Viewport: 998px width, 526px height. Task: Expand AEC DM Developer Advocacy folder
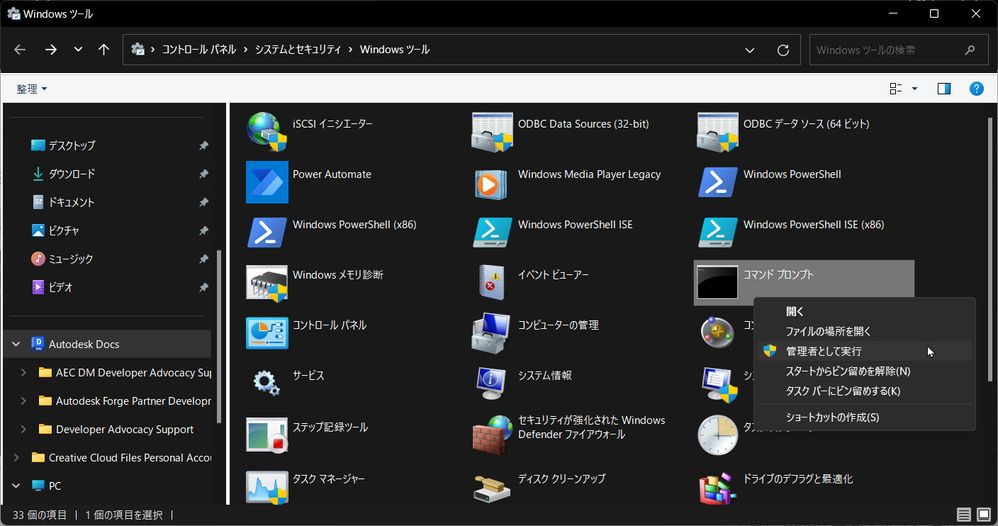click(x=24, y=373)
